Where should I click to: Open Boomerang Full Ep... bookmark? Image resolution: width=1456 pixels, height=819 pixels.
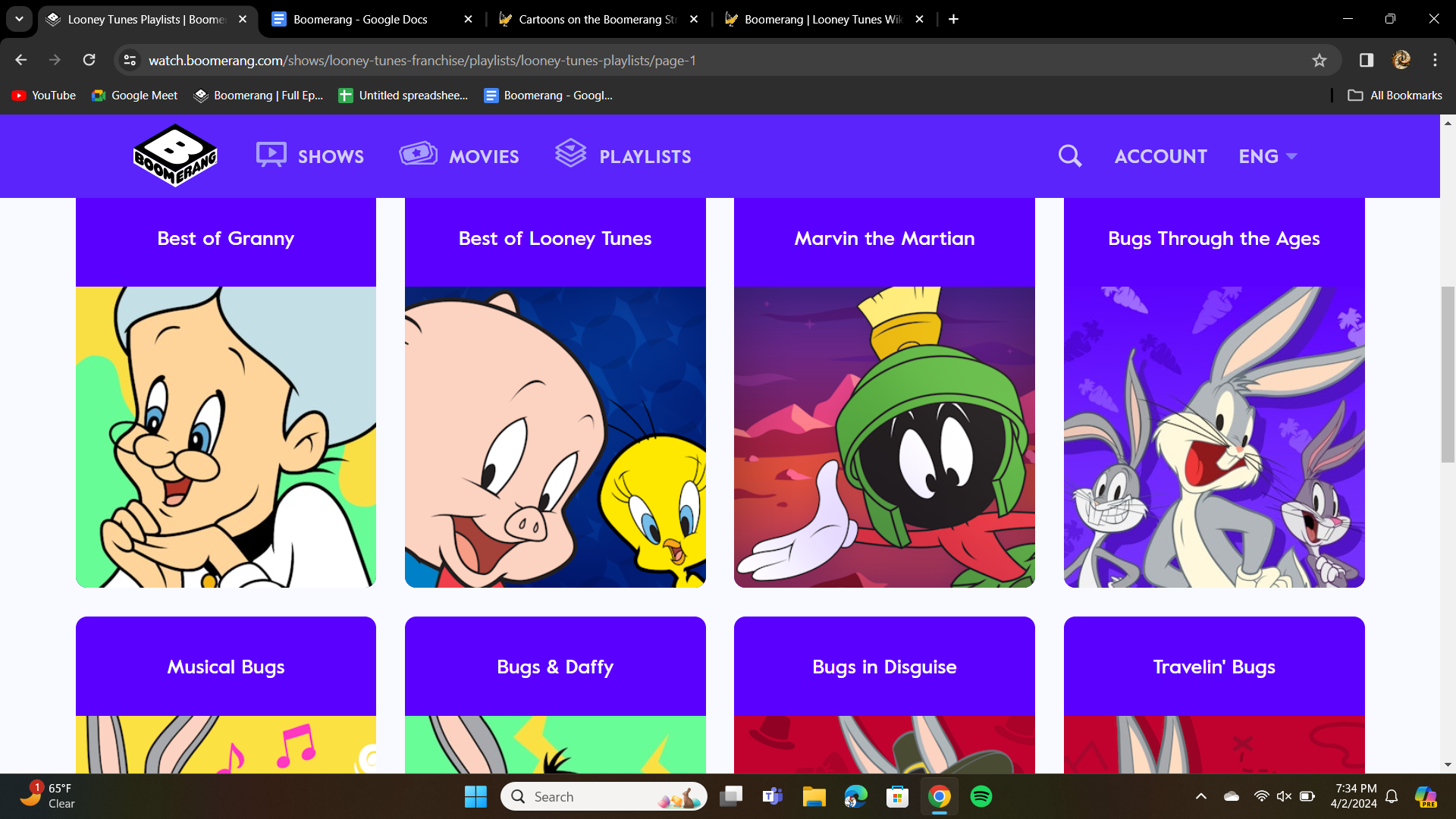click(259, 96)
